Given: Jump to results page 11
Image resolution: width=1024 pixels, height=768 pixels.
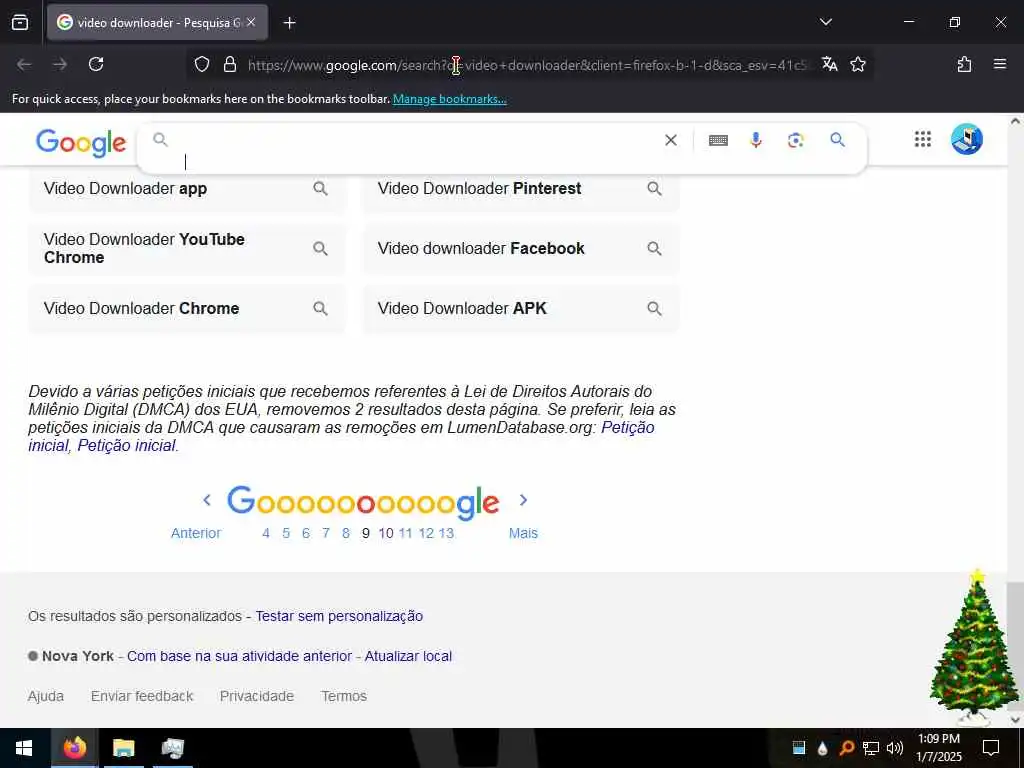Looking at the screenshot, I should click(x=406, y=533).
